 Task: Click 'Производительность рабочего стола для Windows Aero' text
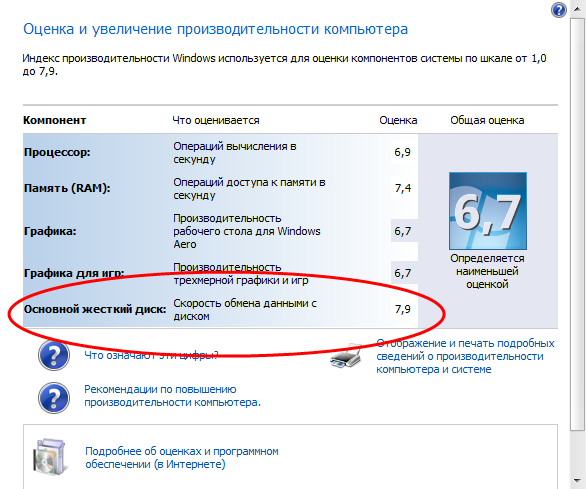[x=247, y=231]
